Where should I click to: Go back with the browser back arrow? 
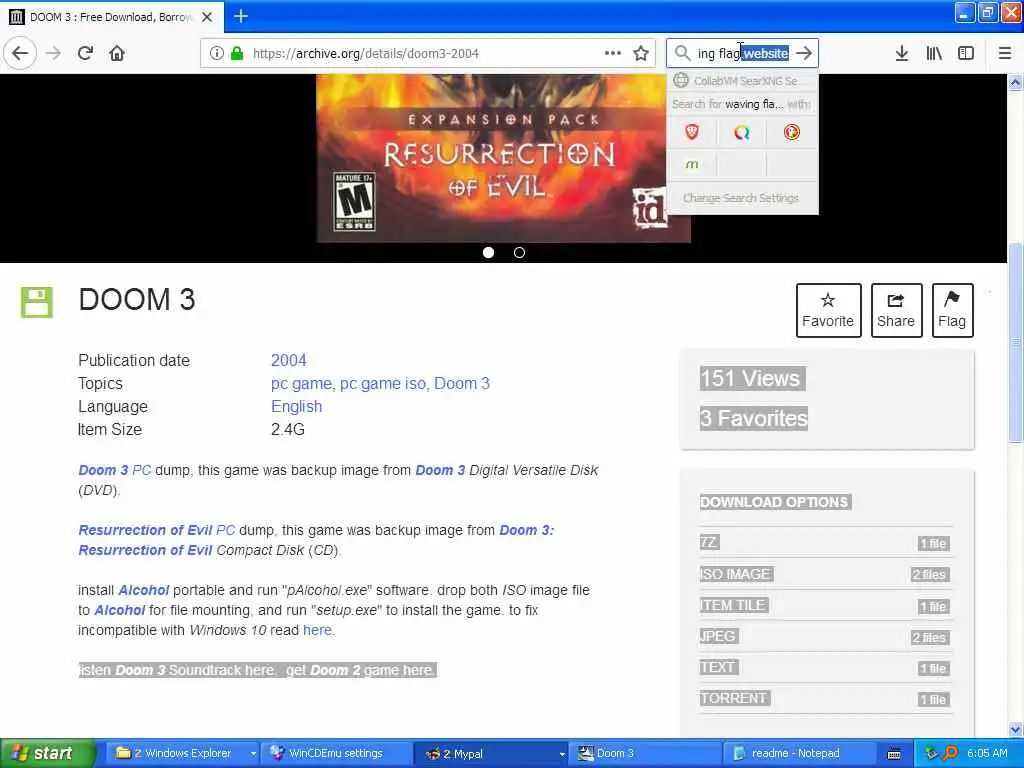tap(20, 53)
